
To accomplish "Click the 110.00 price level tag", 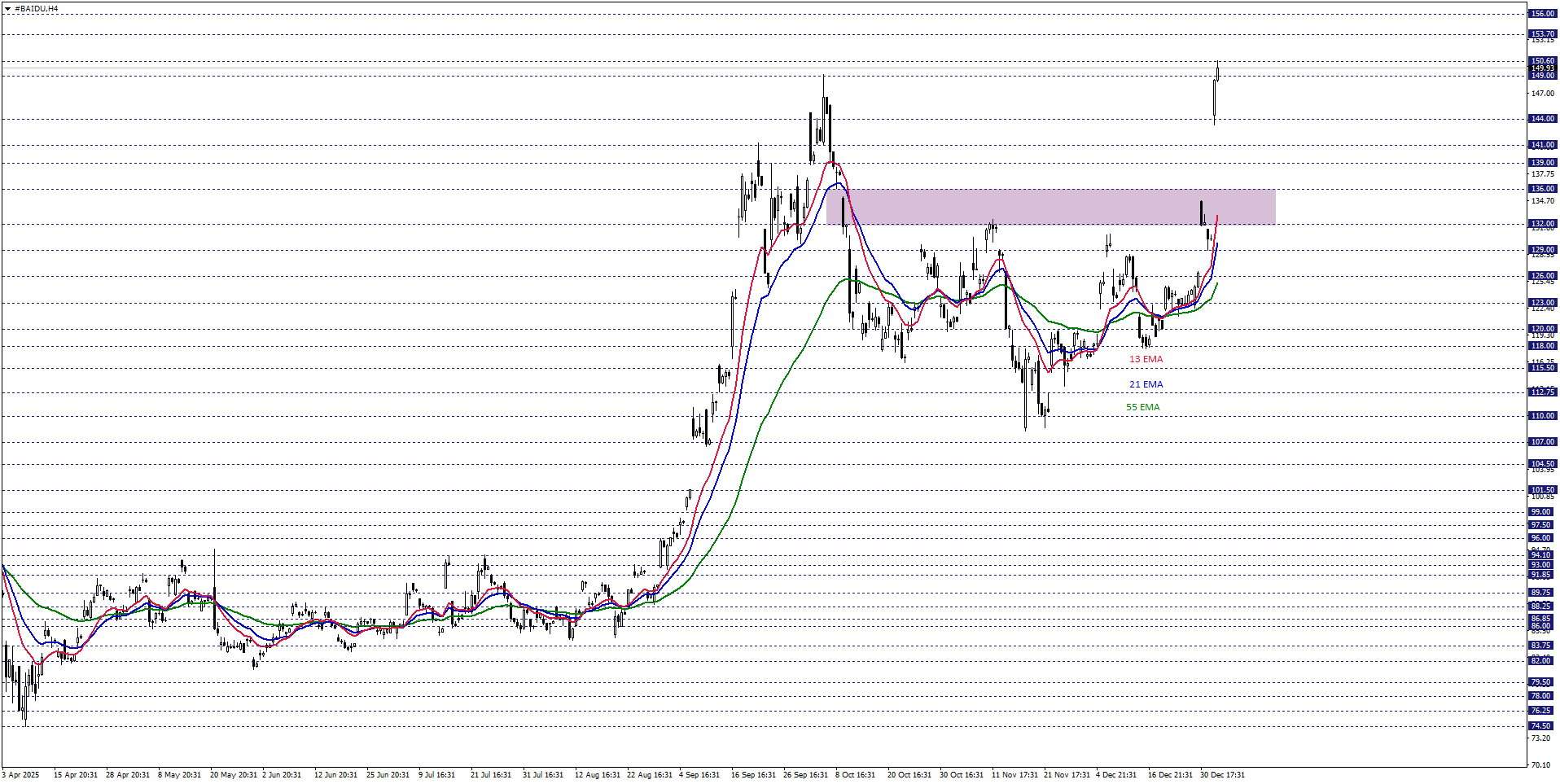I will (x=1542, y=416).
